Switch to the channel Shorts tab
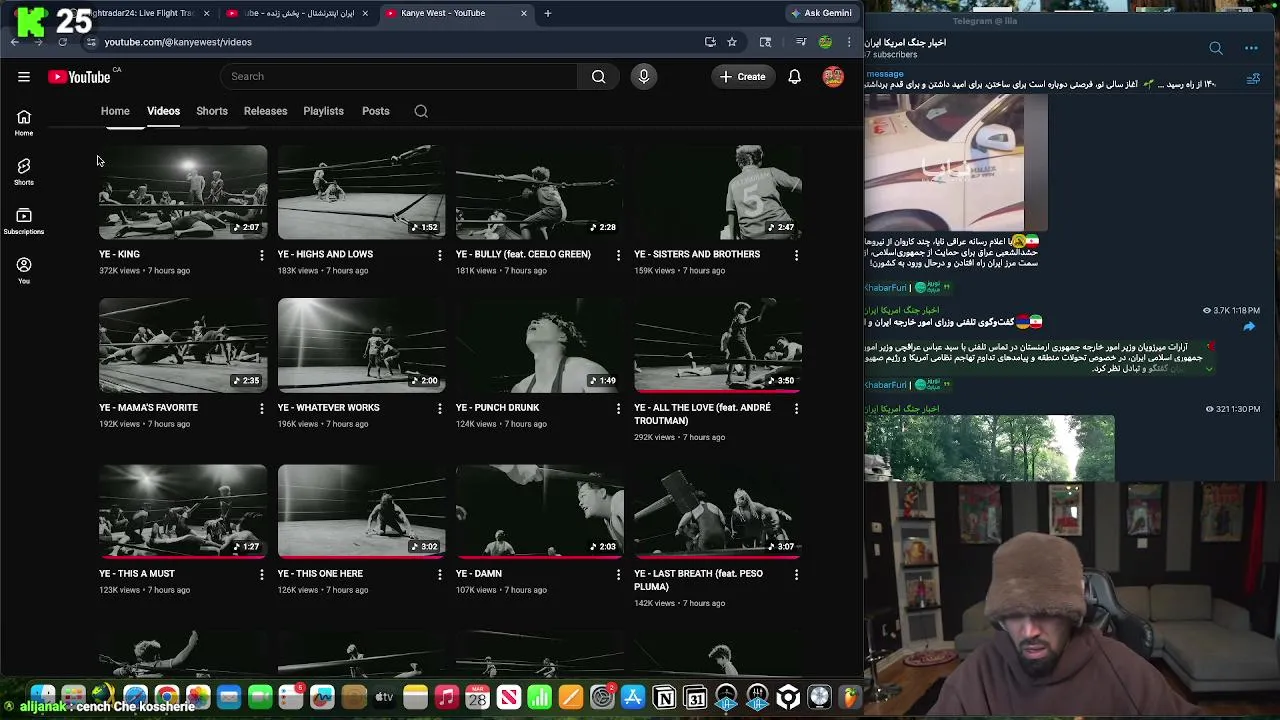This screenshot has height=720, width=1280. click(x=211, y=111)
